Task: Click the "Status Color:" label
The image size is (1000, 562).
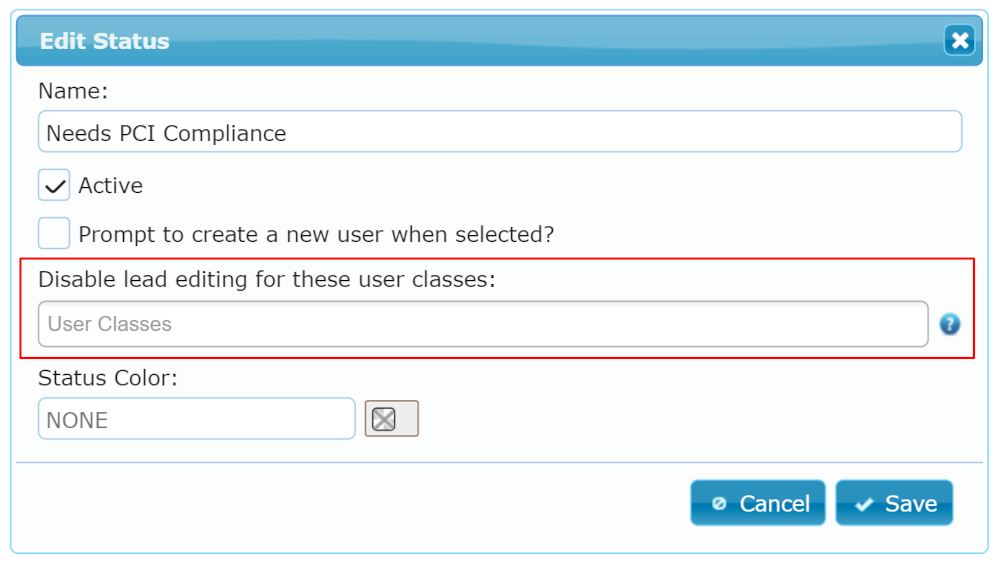Action: (x=108, y=378)
